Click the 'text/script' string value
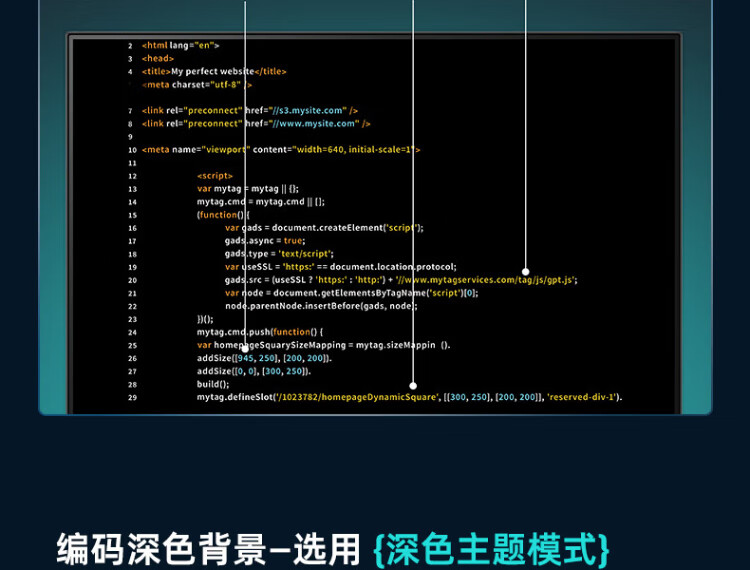Screen dimensions: 750x570 click(303, 254)
